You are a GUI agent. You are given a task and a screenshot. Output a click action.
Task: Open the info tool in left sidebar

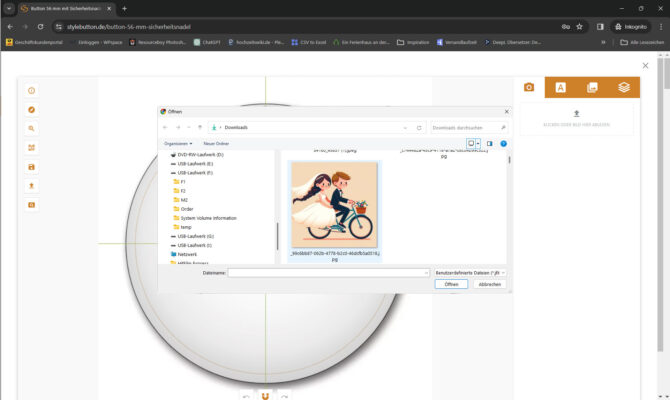(32, 91)
